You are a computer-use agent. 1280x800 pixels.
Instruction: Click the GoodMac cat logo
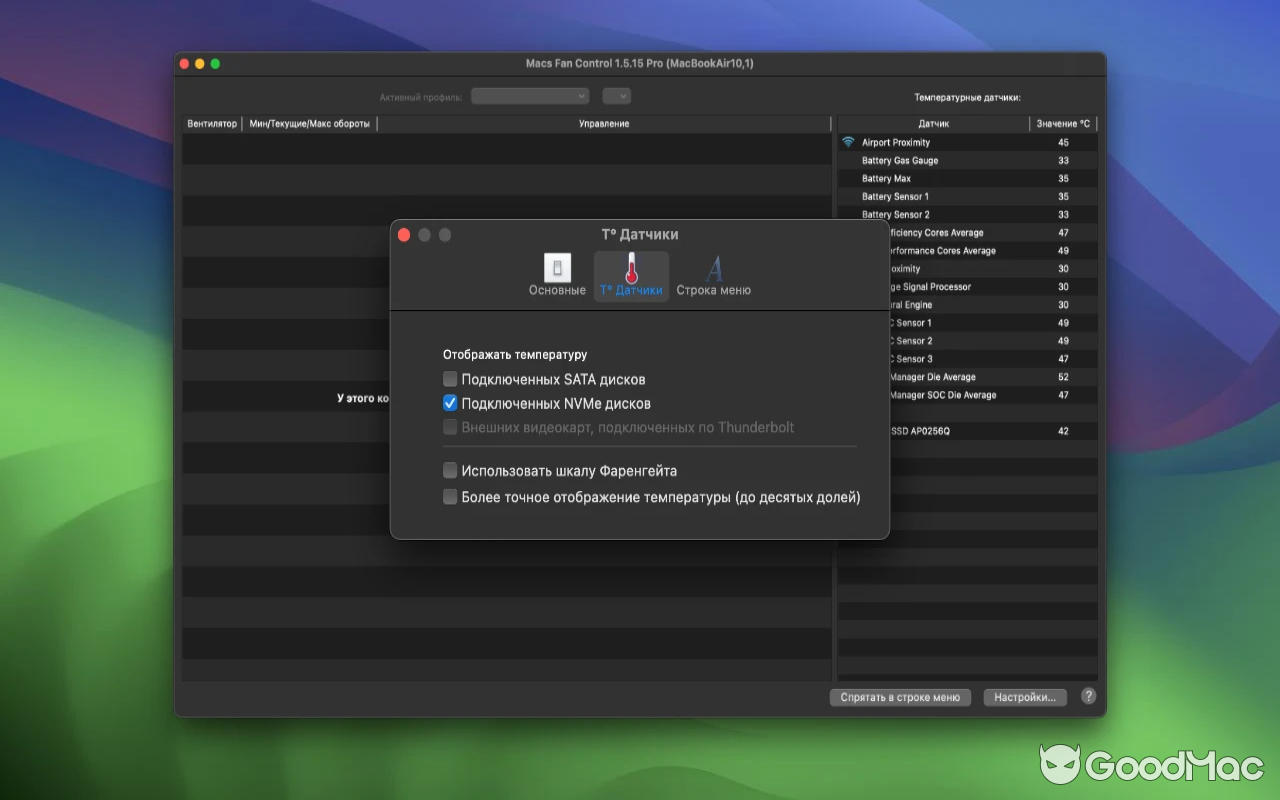point(1062,765)
